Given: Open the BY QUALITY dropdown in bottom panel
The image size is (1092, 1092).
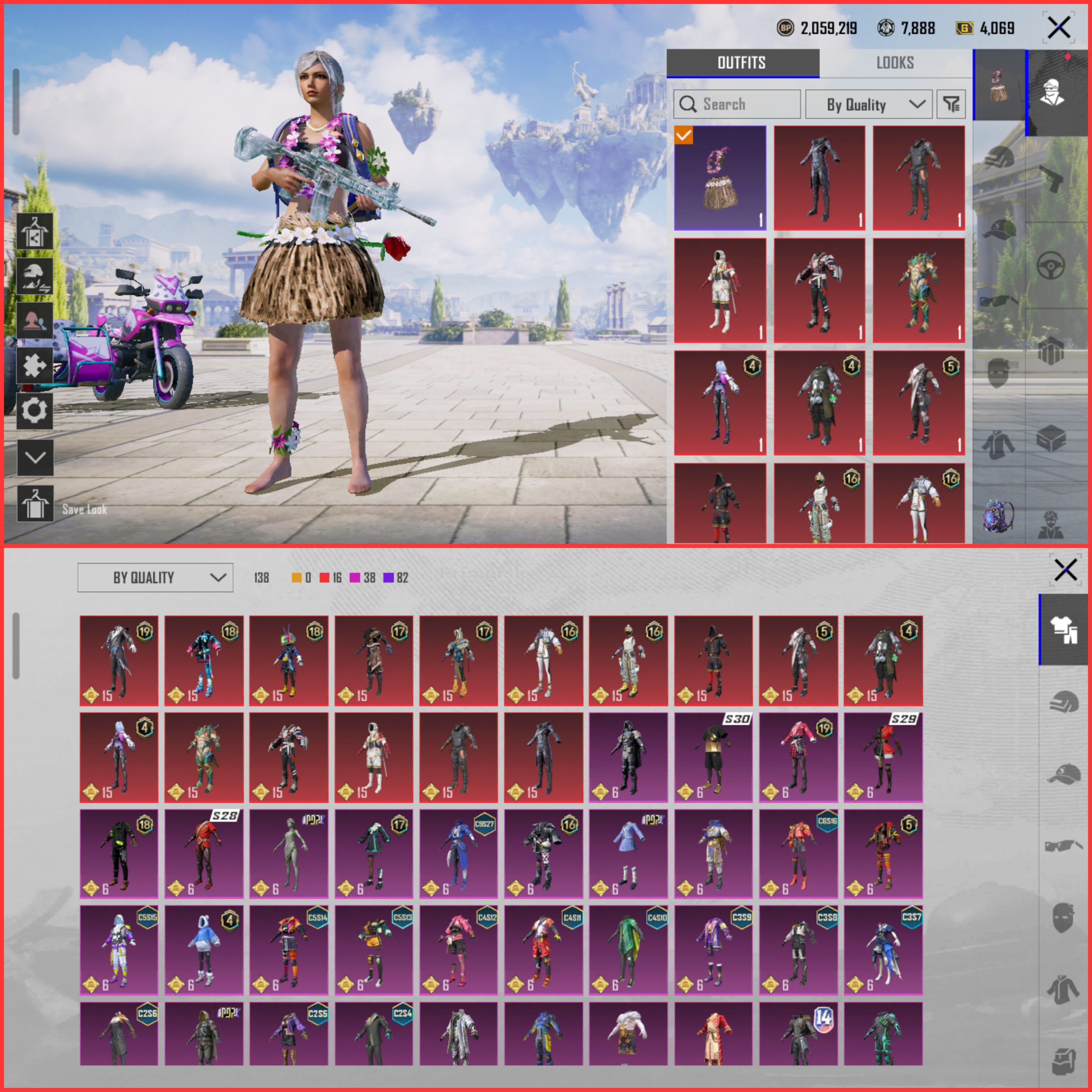Looking at the screenshot, I should 155,577.
